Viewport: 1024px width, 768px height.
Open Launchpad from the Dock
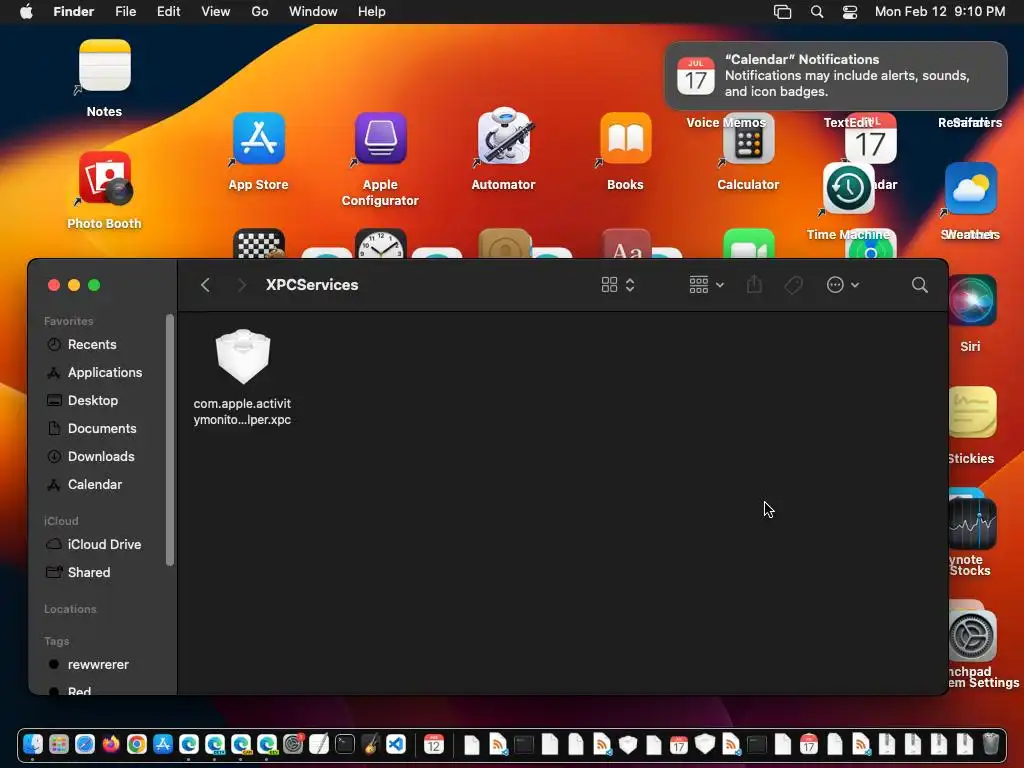click(x=59, y=744)
